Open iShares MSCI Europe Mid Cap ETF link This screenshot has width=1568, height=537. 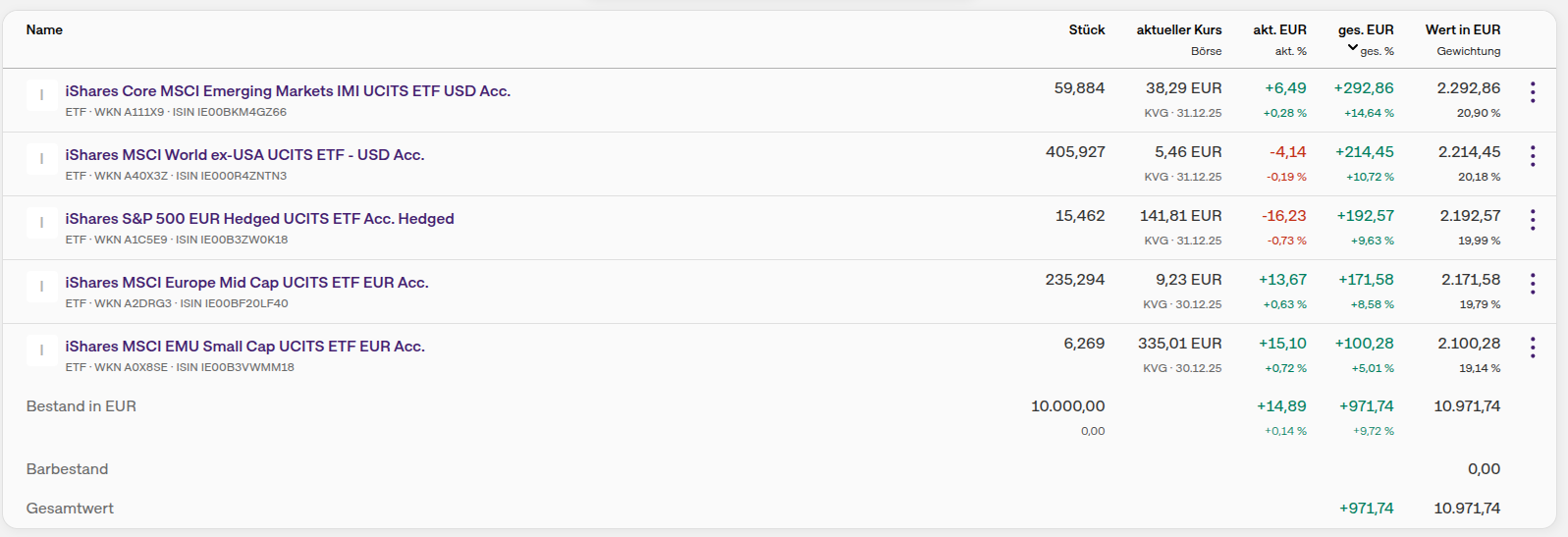pos(246,283)
